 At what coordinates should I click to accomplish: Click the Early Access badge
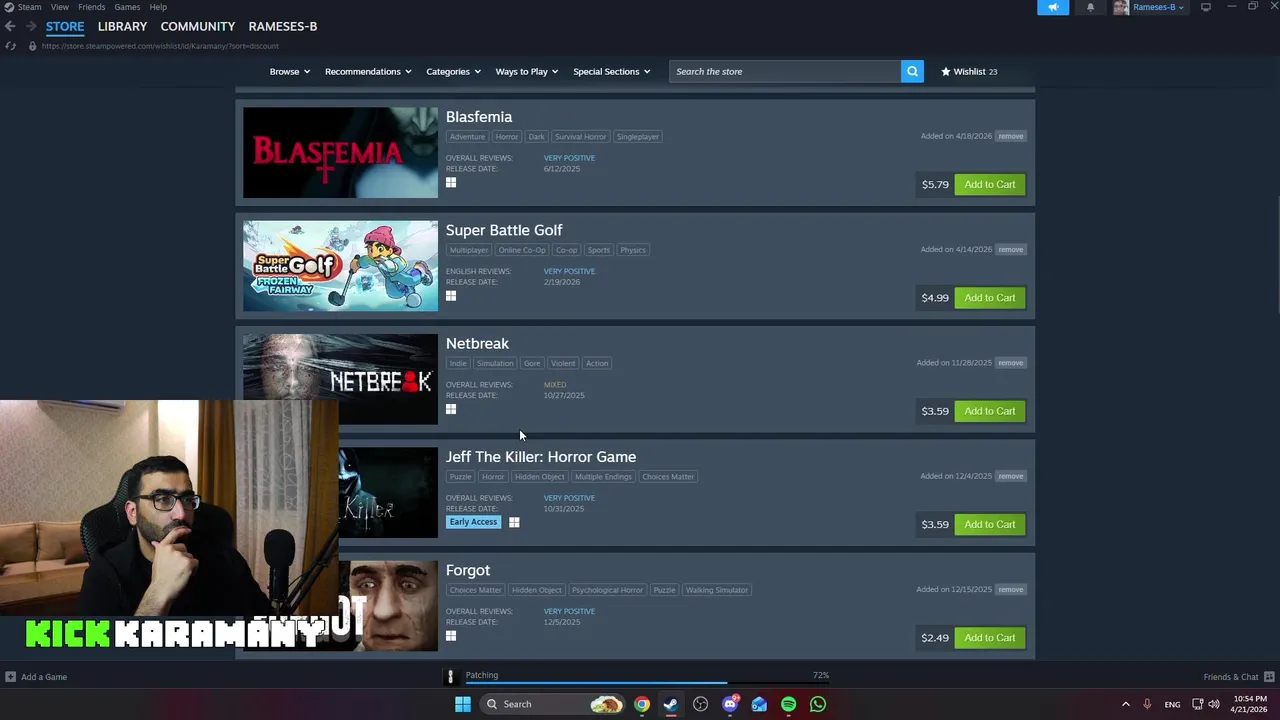pyautogui.click(x=473, y=522)
